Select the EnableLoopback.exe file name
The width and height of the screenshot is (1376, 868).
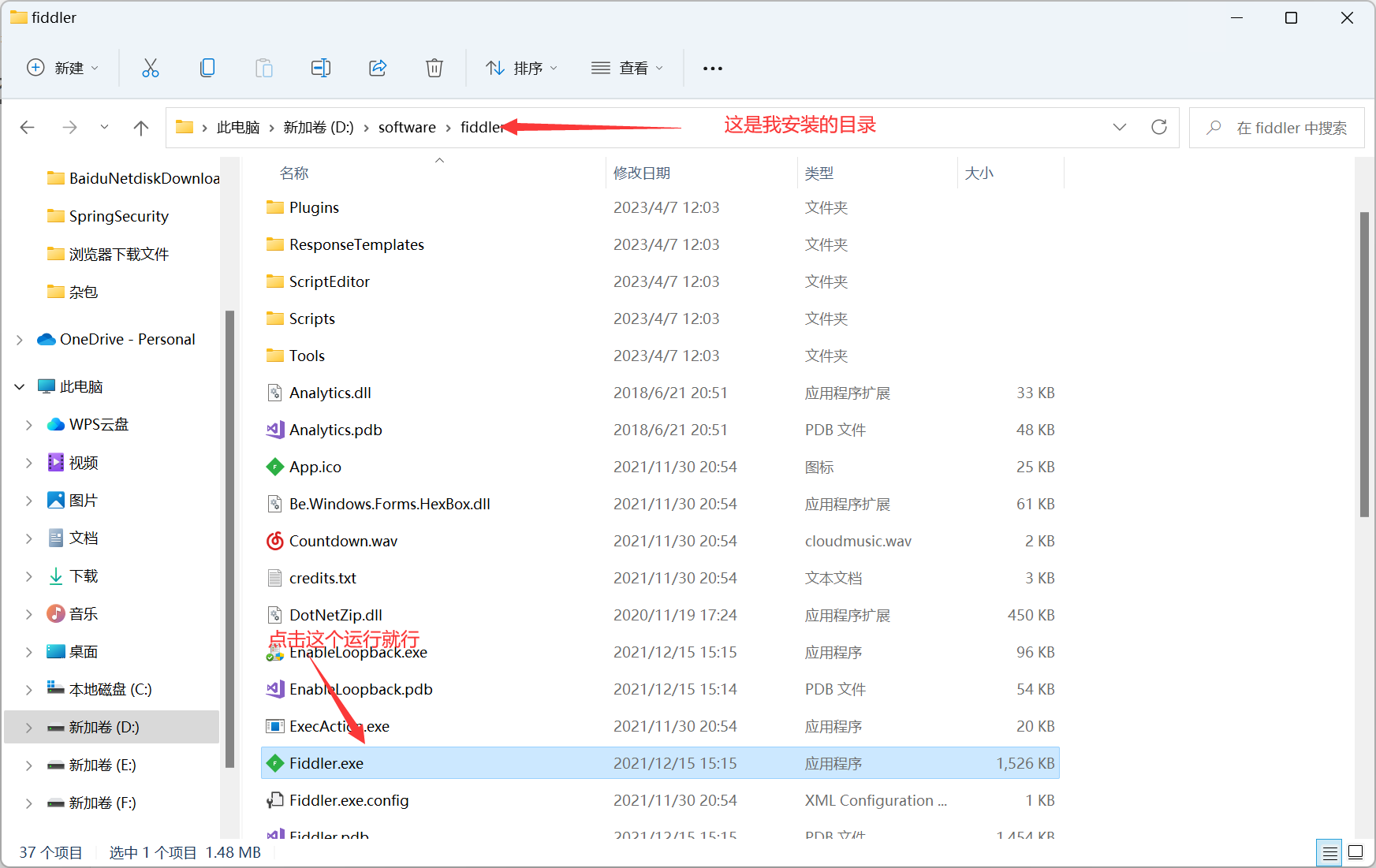pos(358,653)
